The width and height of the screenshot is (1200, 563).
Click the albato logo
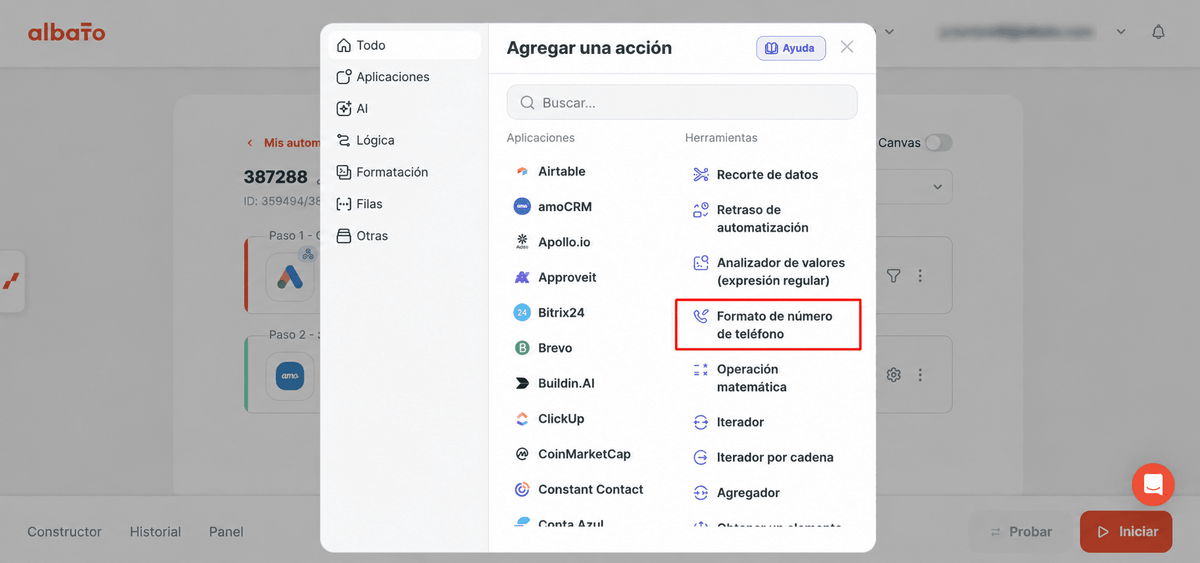[x=66, y=33]
